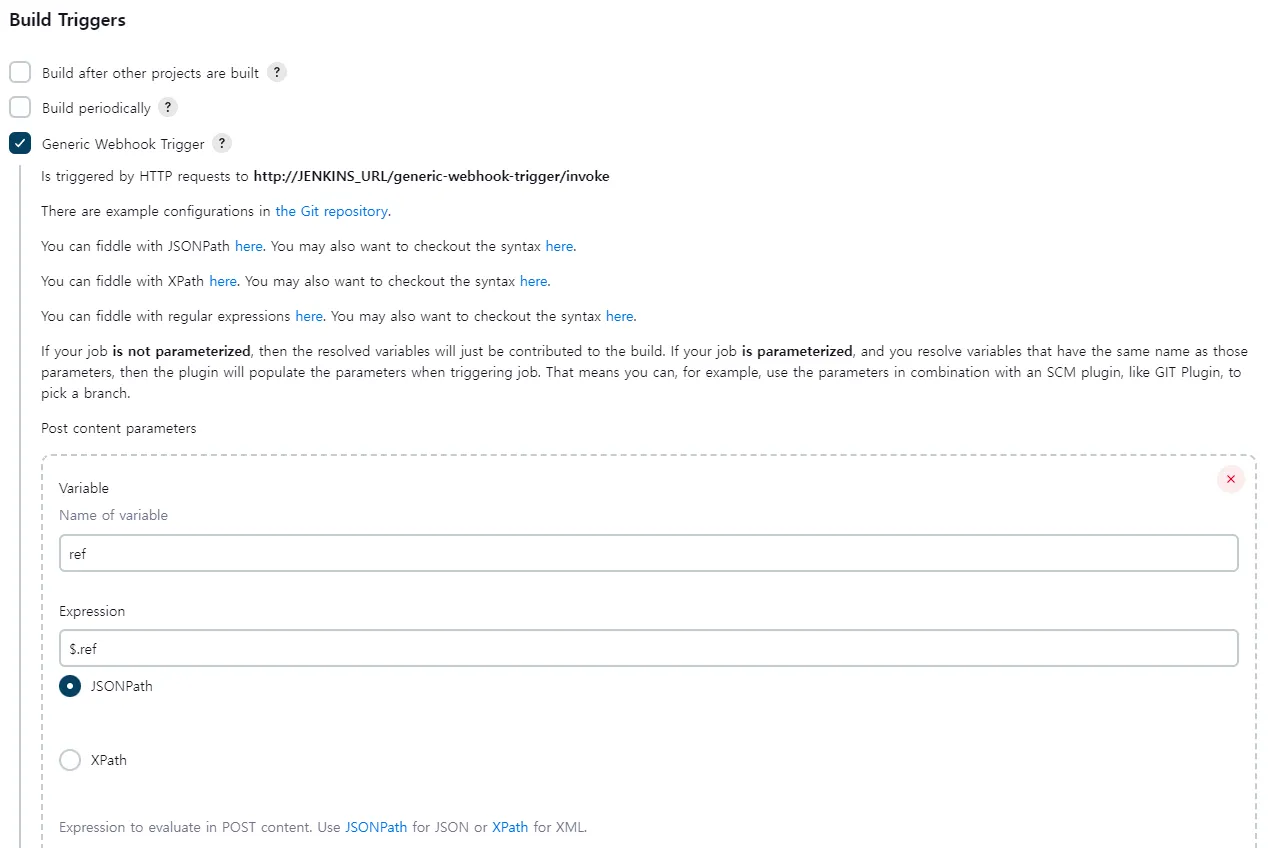Open the JSONPath fiddle link

pos(248,246)
